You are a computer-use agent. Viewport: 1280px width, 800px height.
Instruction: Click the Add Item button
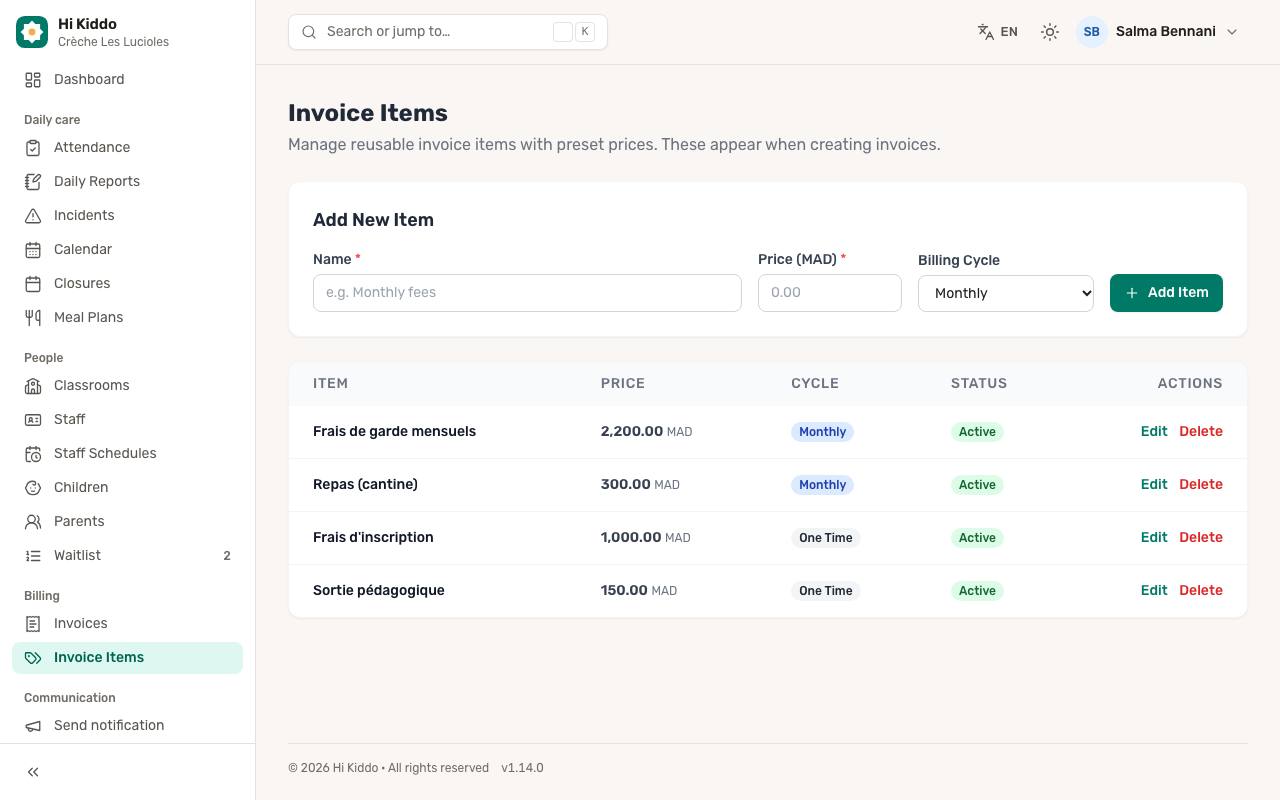pos(1166,293)
